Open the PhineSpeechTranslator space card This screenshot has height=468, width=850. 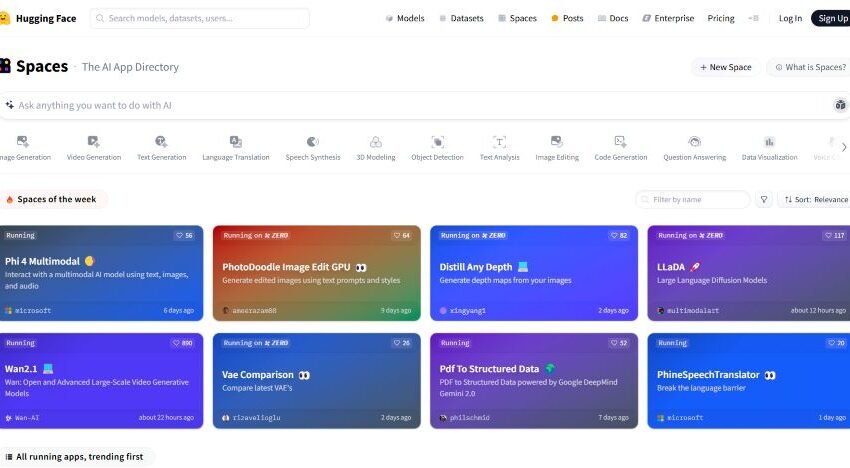click(749, 381)
